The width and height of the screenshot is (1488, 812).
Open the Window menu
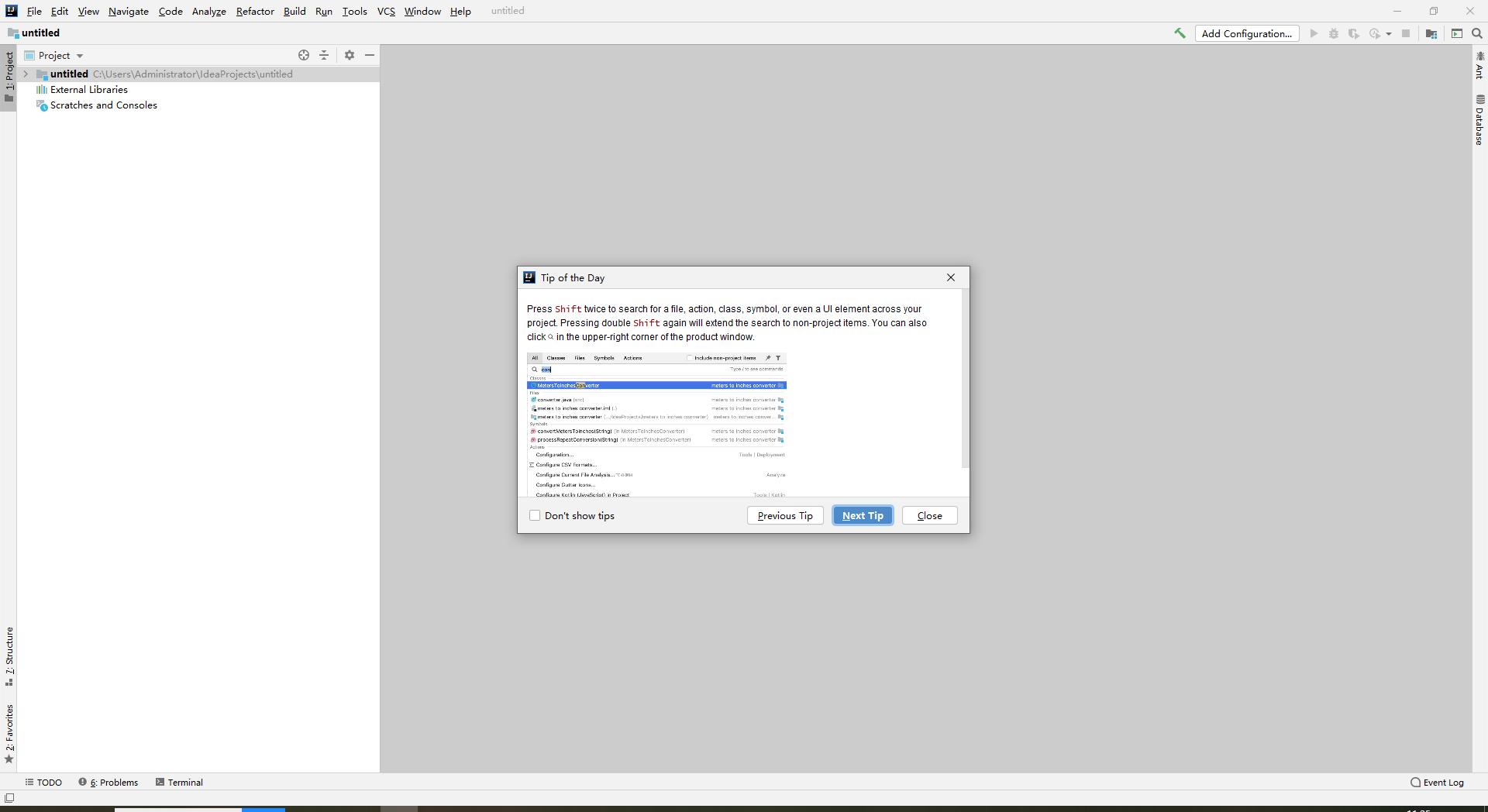click(422, 11)
